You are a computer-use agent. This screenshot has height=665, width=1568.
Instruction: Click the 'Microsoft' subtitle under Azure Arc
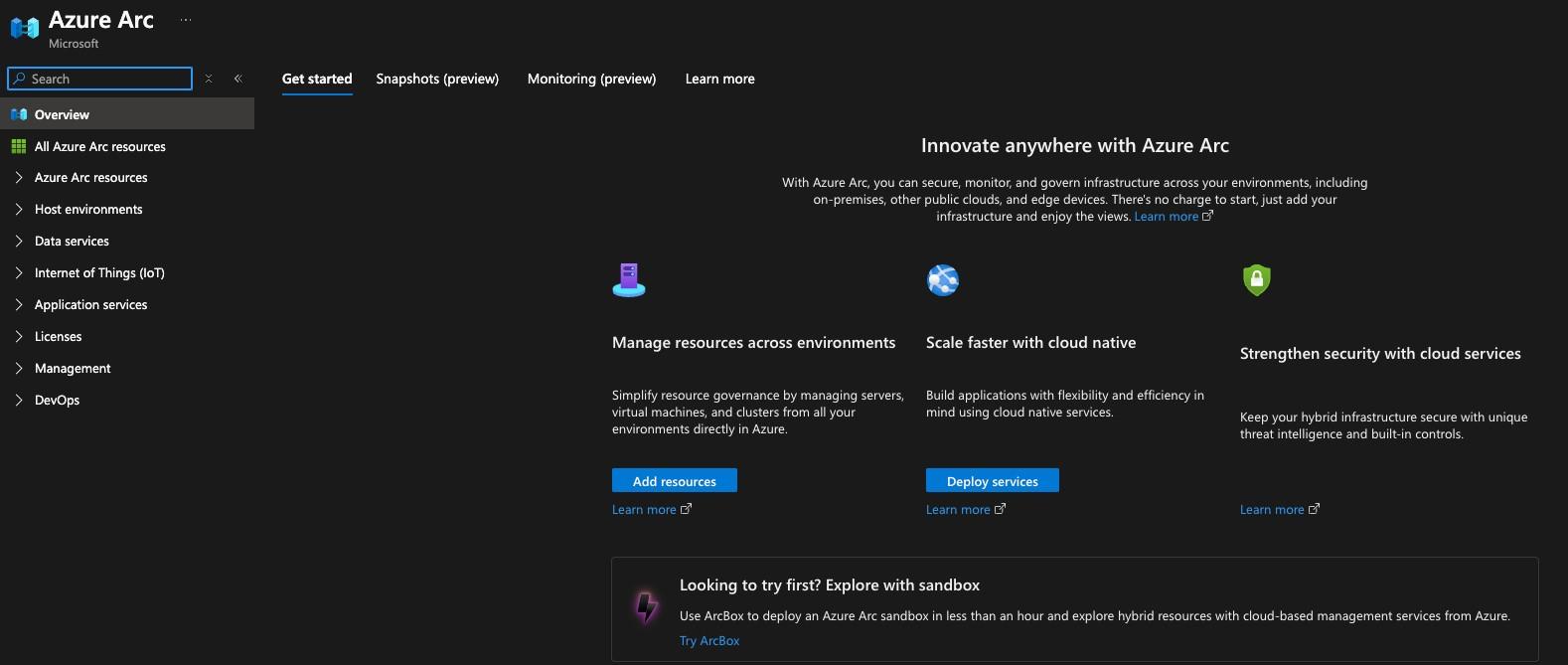(x=74, y=44)
